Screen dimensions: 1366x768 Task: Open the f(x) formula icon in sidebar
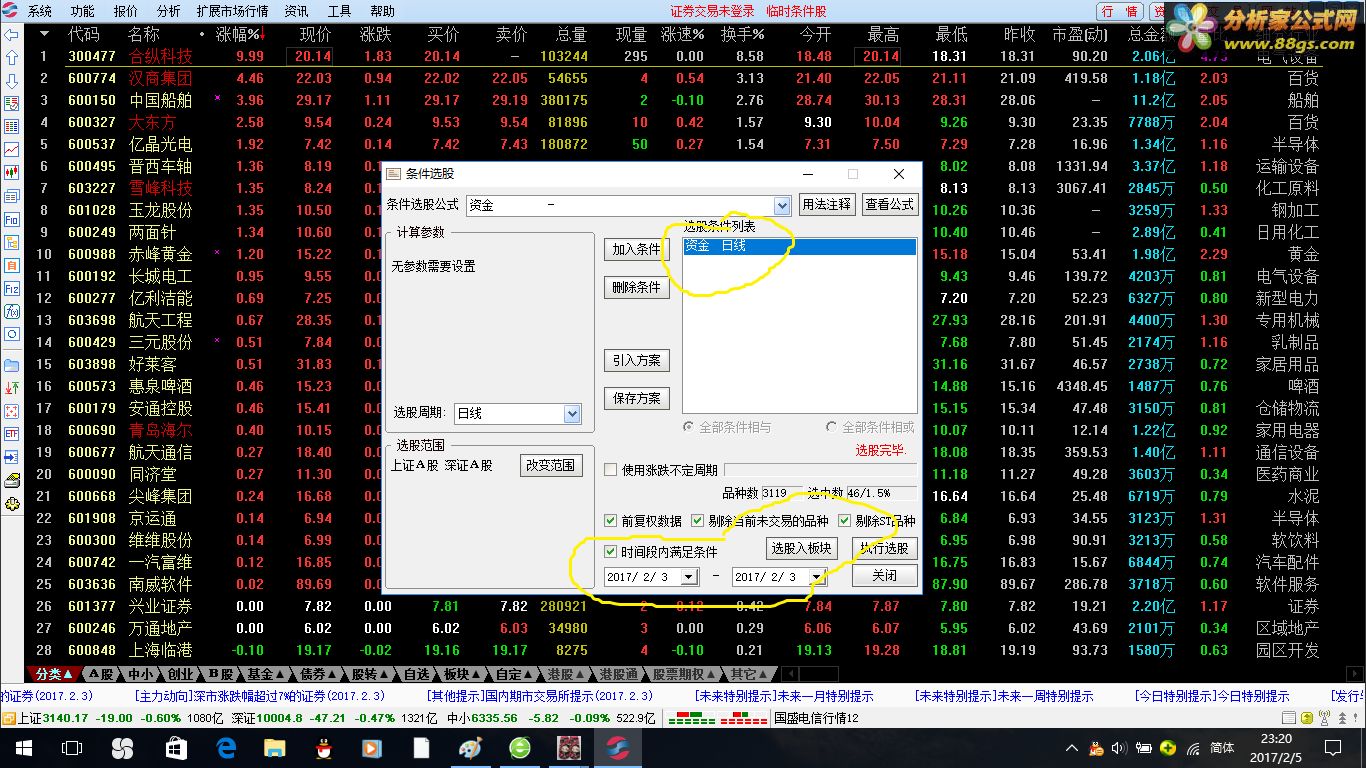click(x=12, y=312)
